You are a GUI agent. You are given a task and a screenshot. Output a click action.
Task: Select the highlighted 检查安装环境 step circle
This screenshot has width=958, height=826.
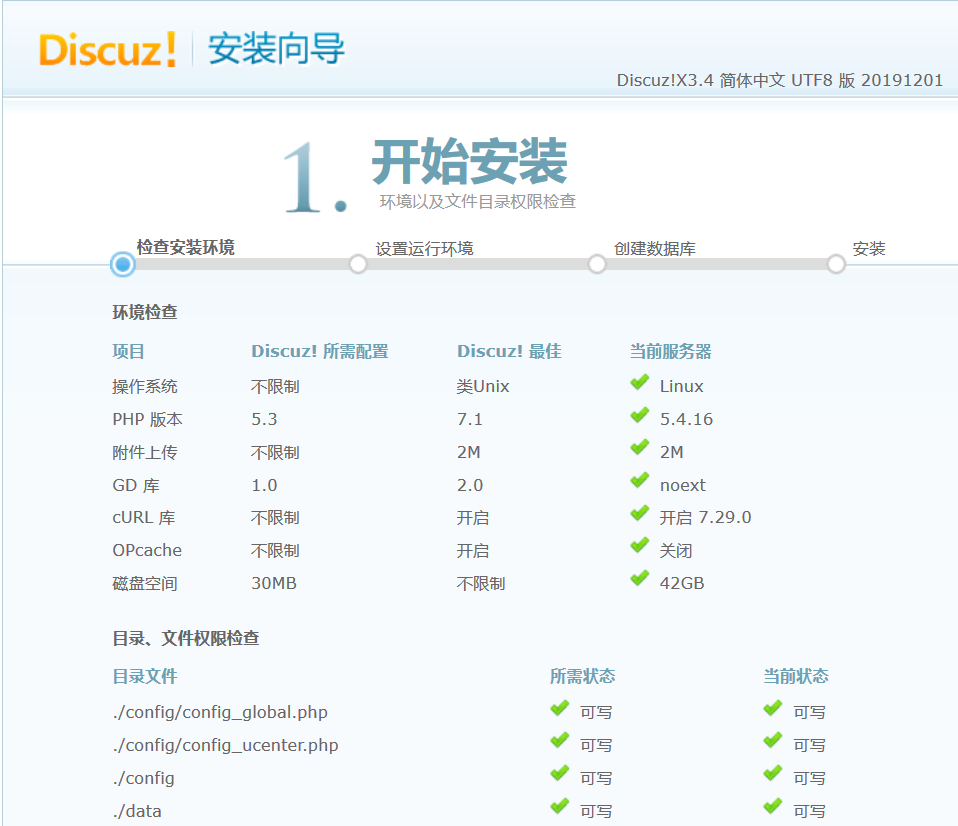(x=122, y=265)
